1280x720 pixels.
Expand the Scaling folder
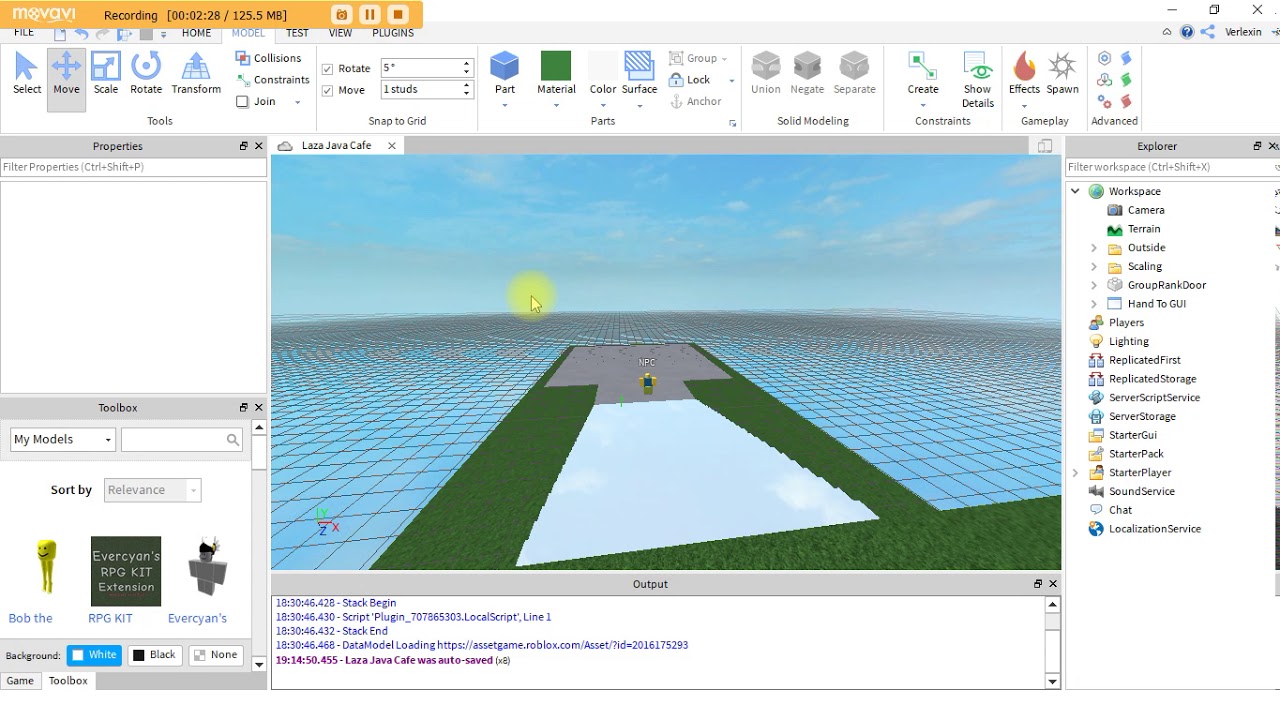(x=1093, y=267)
